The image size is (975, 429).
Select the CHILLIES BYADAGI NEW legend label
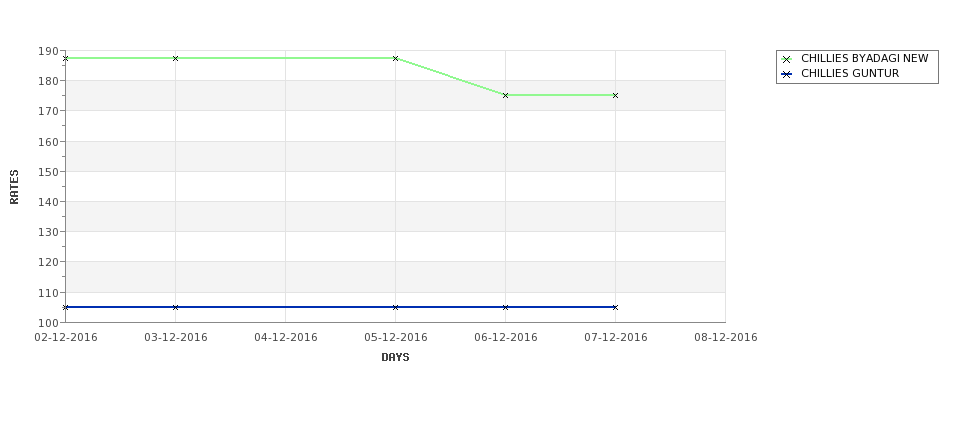click(864, 59)
